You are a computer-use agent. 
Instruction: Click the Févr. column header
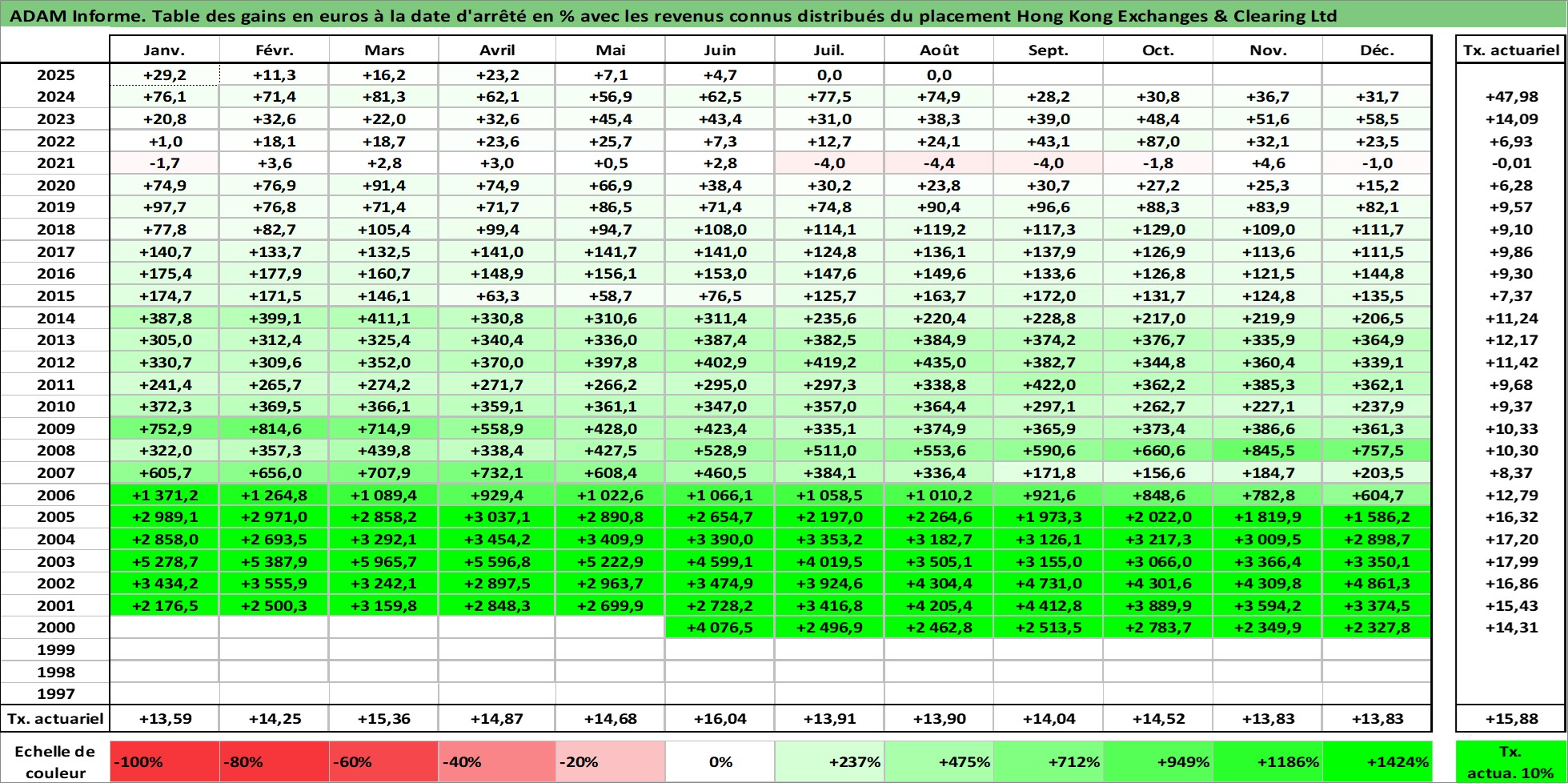(274, 50)
